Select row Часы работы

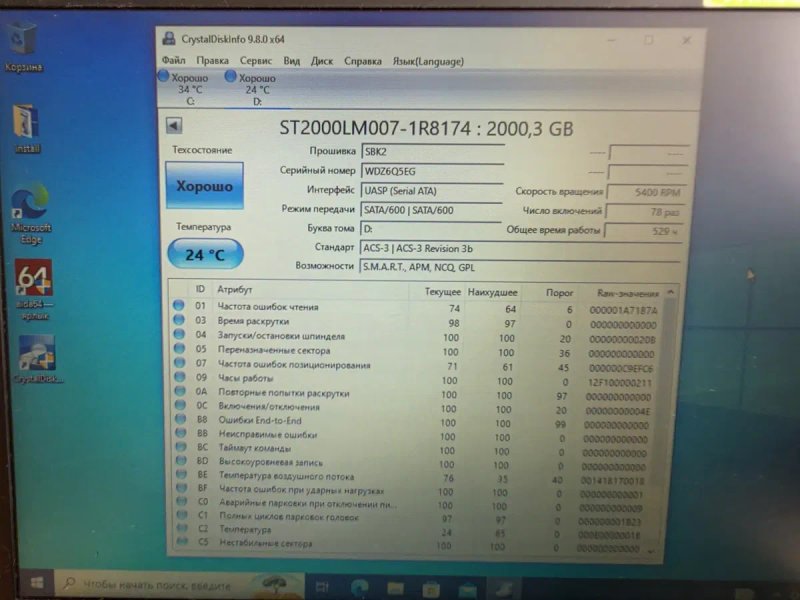(x=416, y=380)
